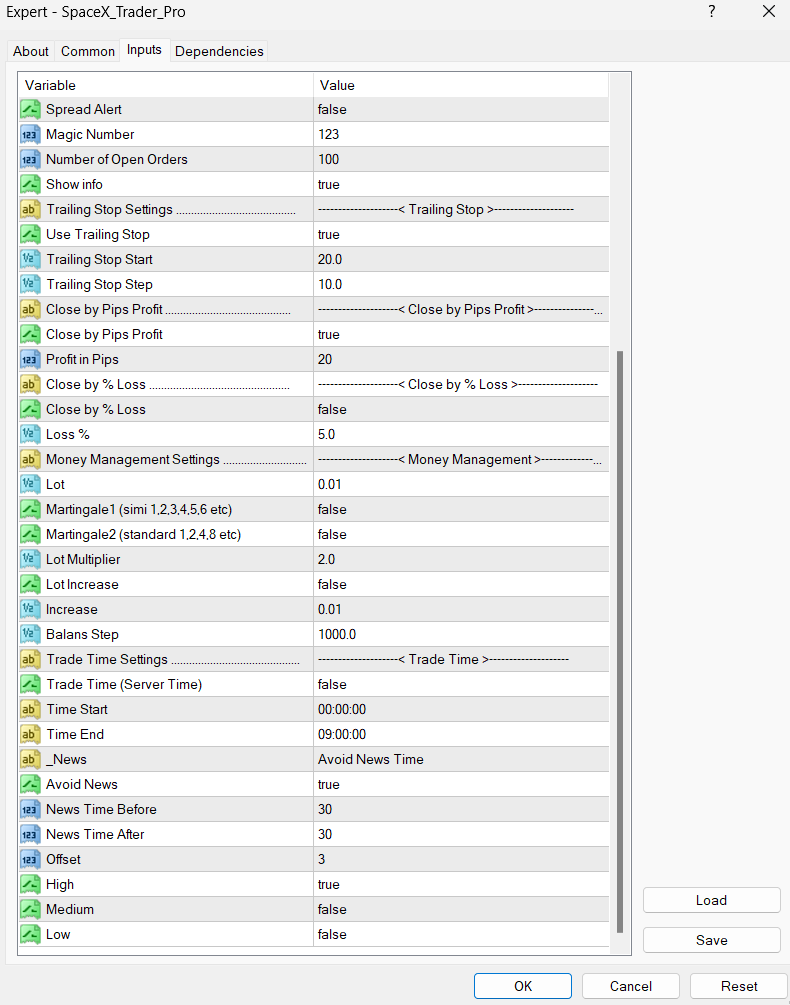
Task: Click the help question mark in title bar
Action: (x=711, y=12)
